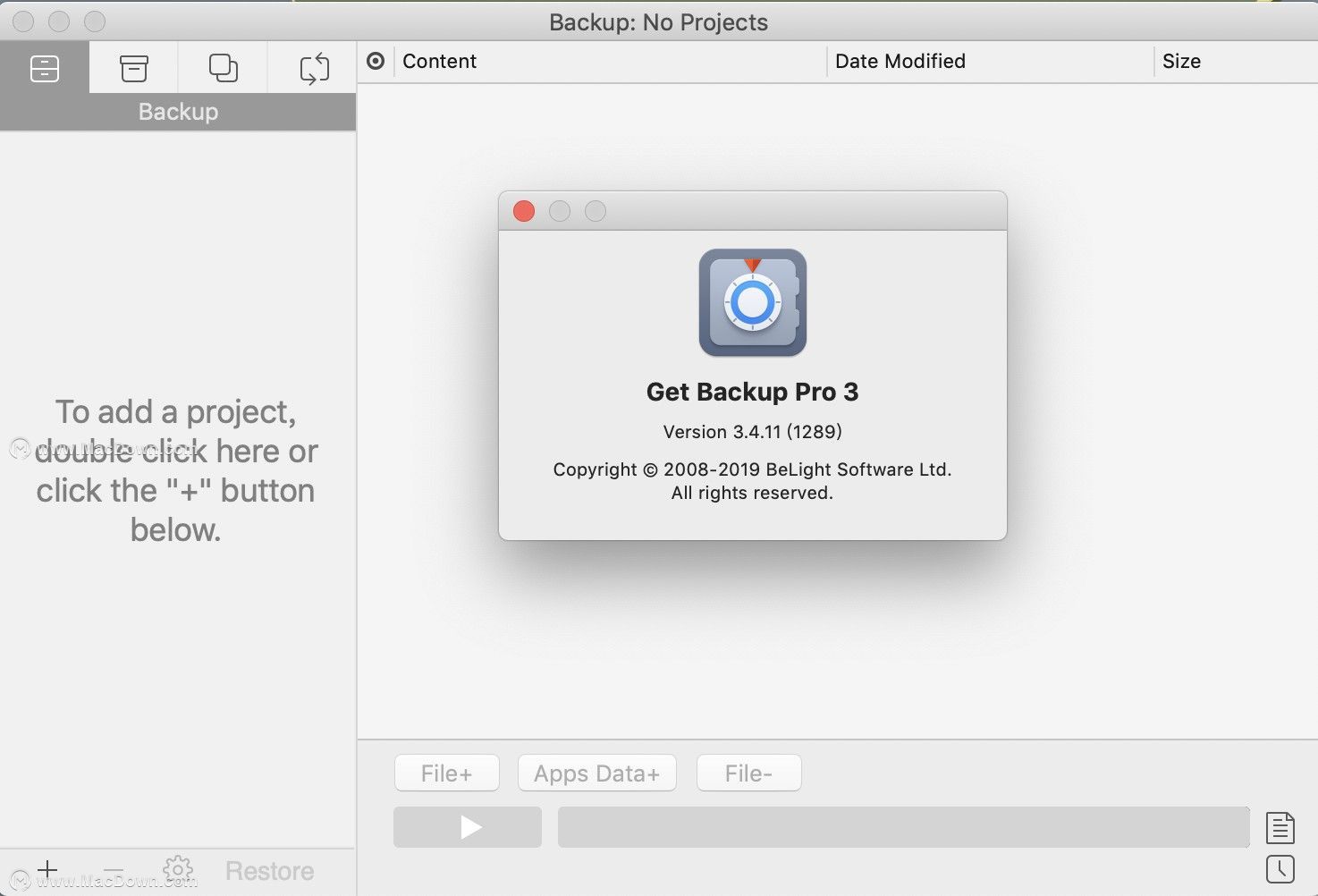Click the Backup section label

click(178, 112)
